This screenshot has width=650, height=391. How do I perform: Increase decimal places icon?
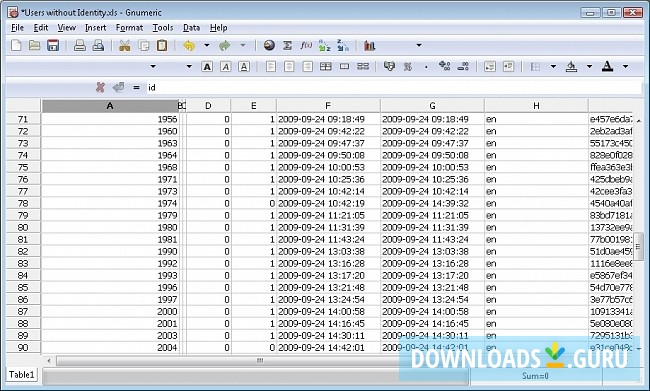pos(444,66)
